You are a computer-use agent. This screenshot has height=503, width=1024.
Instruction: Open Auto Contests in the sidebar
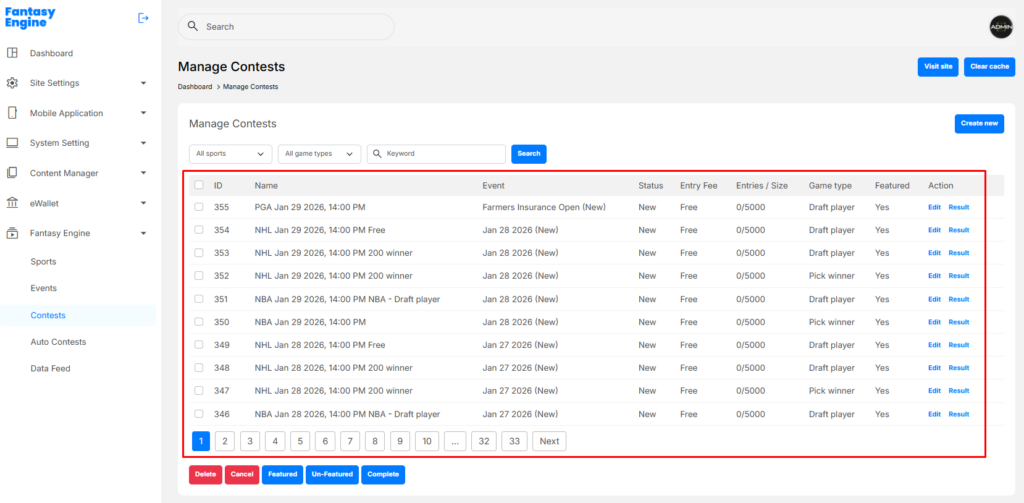[x=58, y=342]
